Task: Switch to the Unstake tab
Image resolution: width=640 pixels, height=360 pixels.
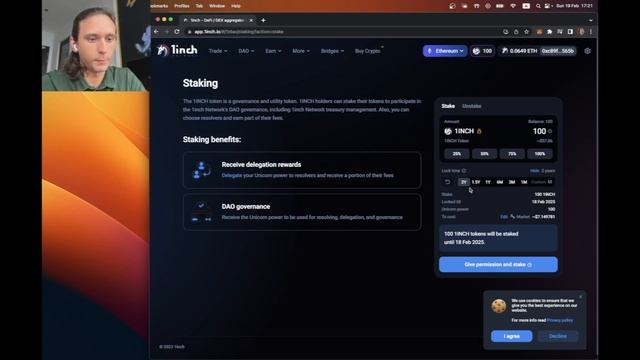Action: (471, 106)
